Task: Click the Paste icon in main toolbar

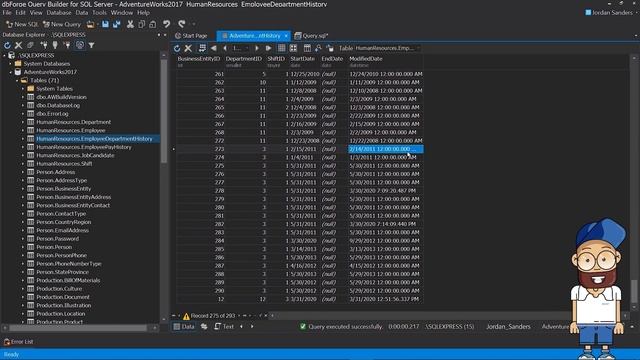Action: 152,24
